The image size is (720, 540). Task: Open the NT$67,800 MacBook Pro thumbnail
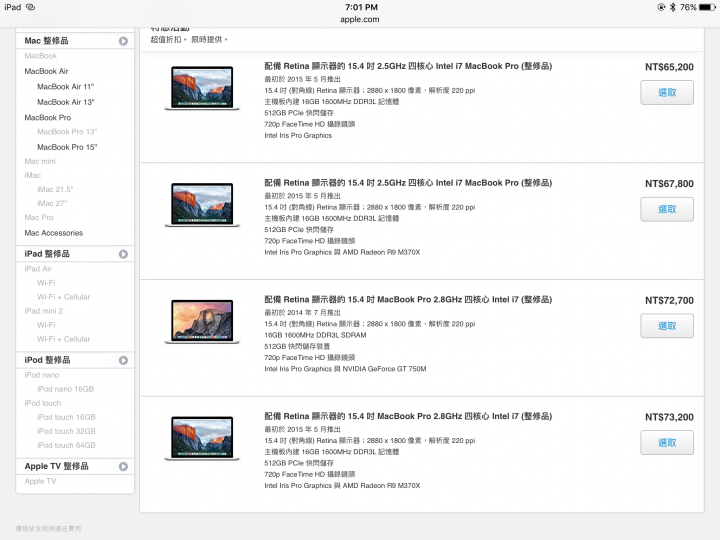coord(202,205)
